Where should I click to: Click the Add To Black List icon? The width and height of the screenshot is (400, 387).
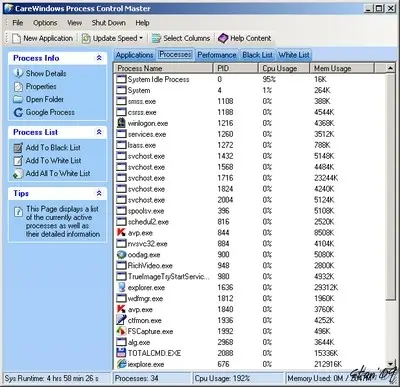(18, 148)
